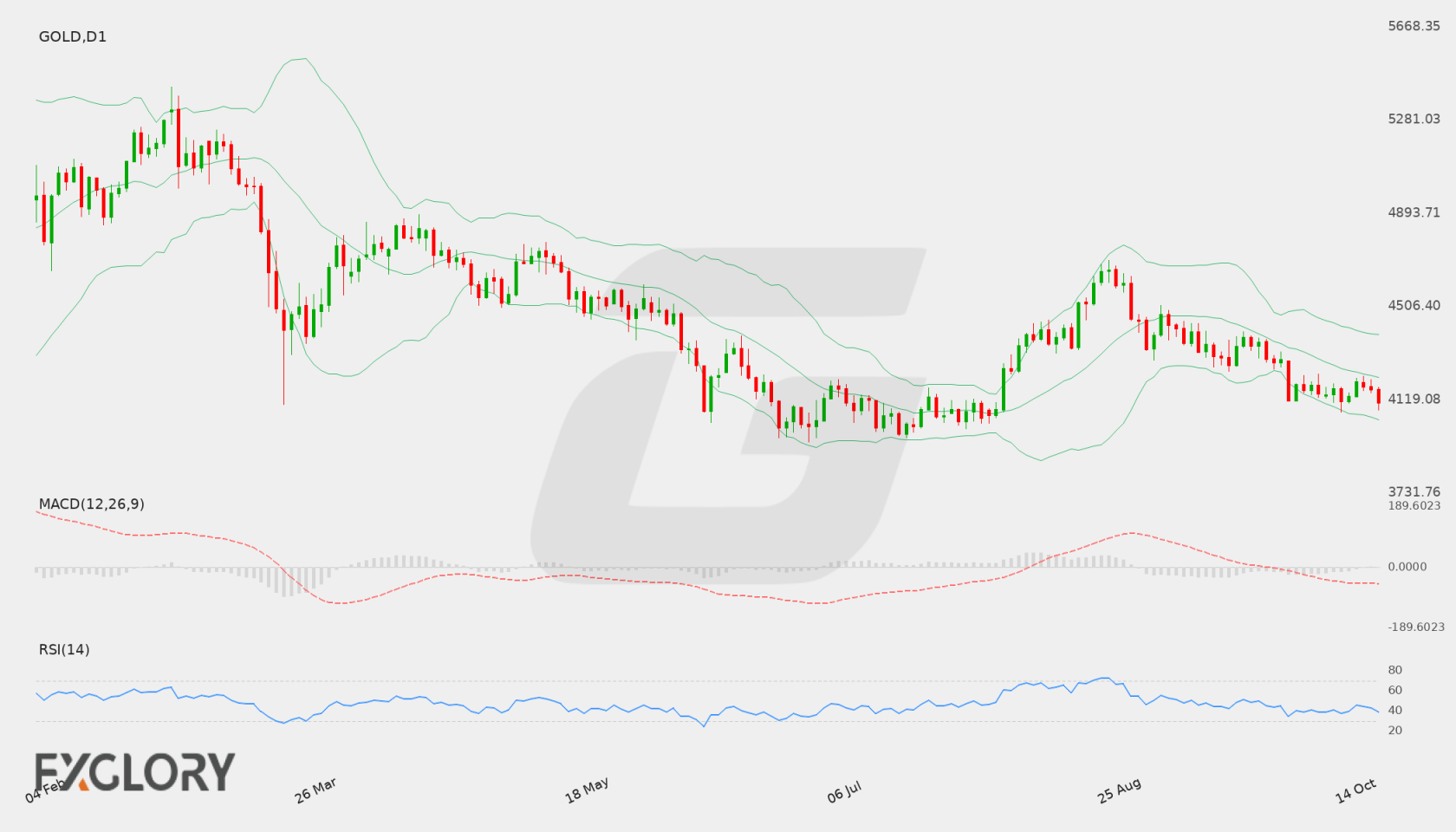Screen dimensions: 1456x832
Task: Click the 25 Aug date label
Action: (x=1119, y=790)
